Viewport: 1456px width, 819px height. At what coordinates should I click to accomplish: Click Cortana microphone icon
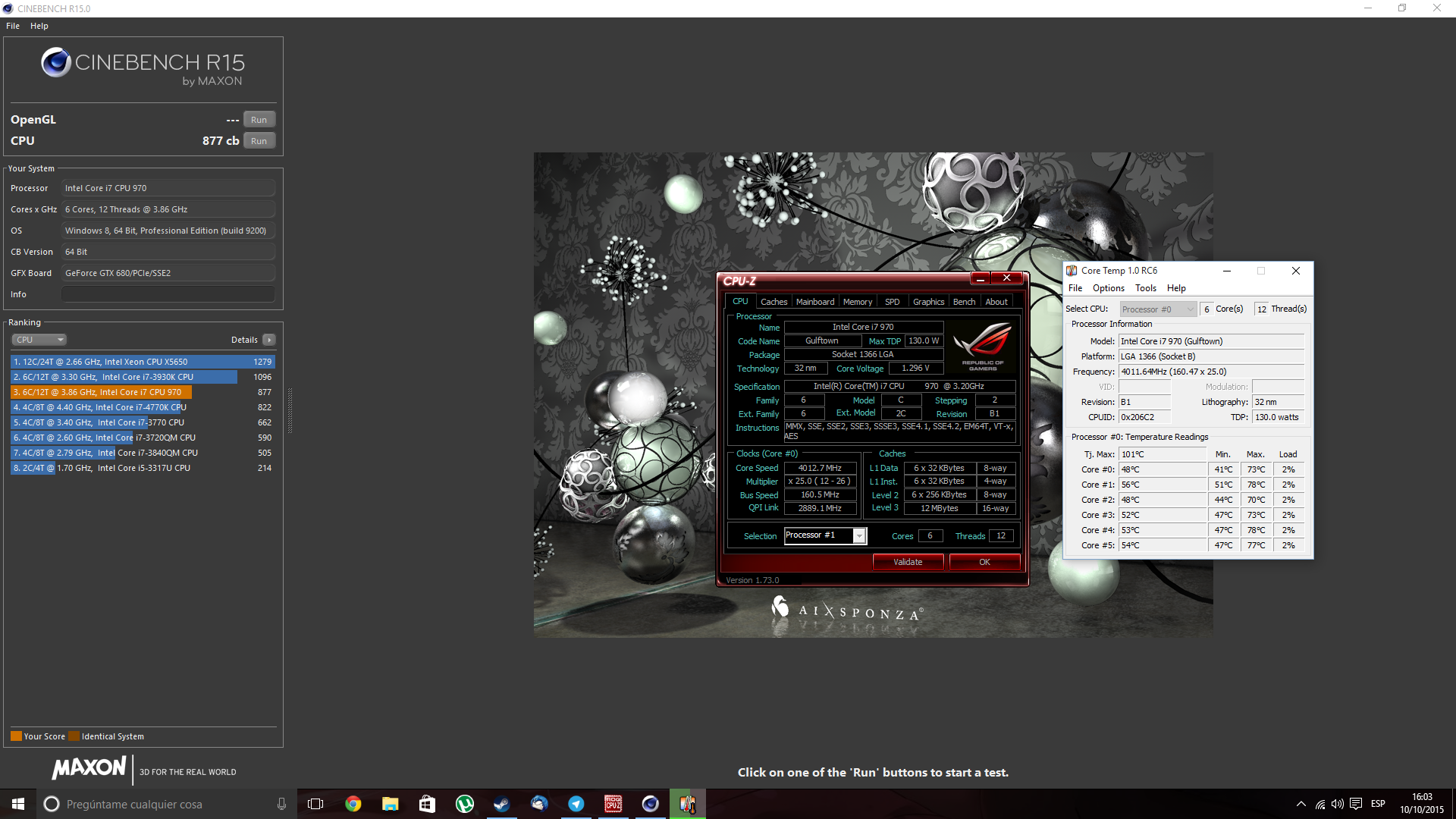coord(281,804)
